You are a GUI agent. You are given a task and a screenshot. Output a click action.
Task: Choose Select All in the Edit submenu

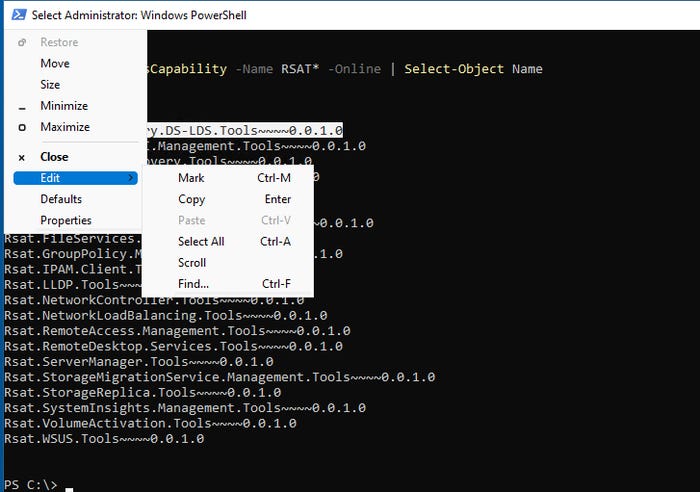pos(228,242)
